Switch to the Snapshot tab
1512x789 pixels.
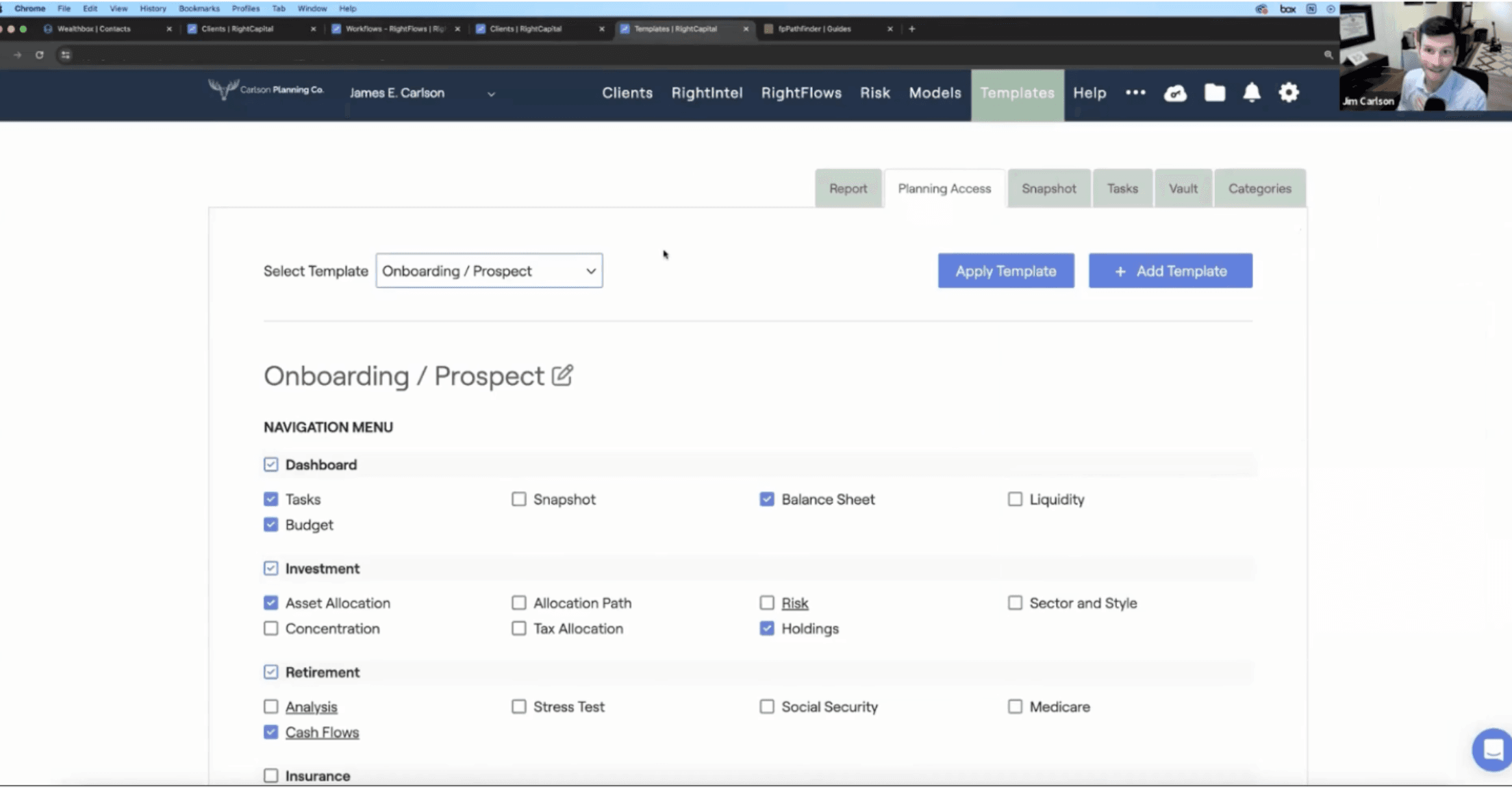1048,188
